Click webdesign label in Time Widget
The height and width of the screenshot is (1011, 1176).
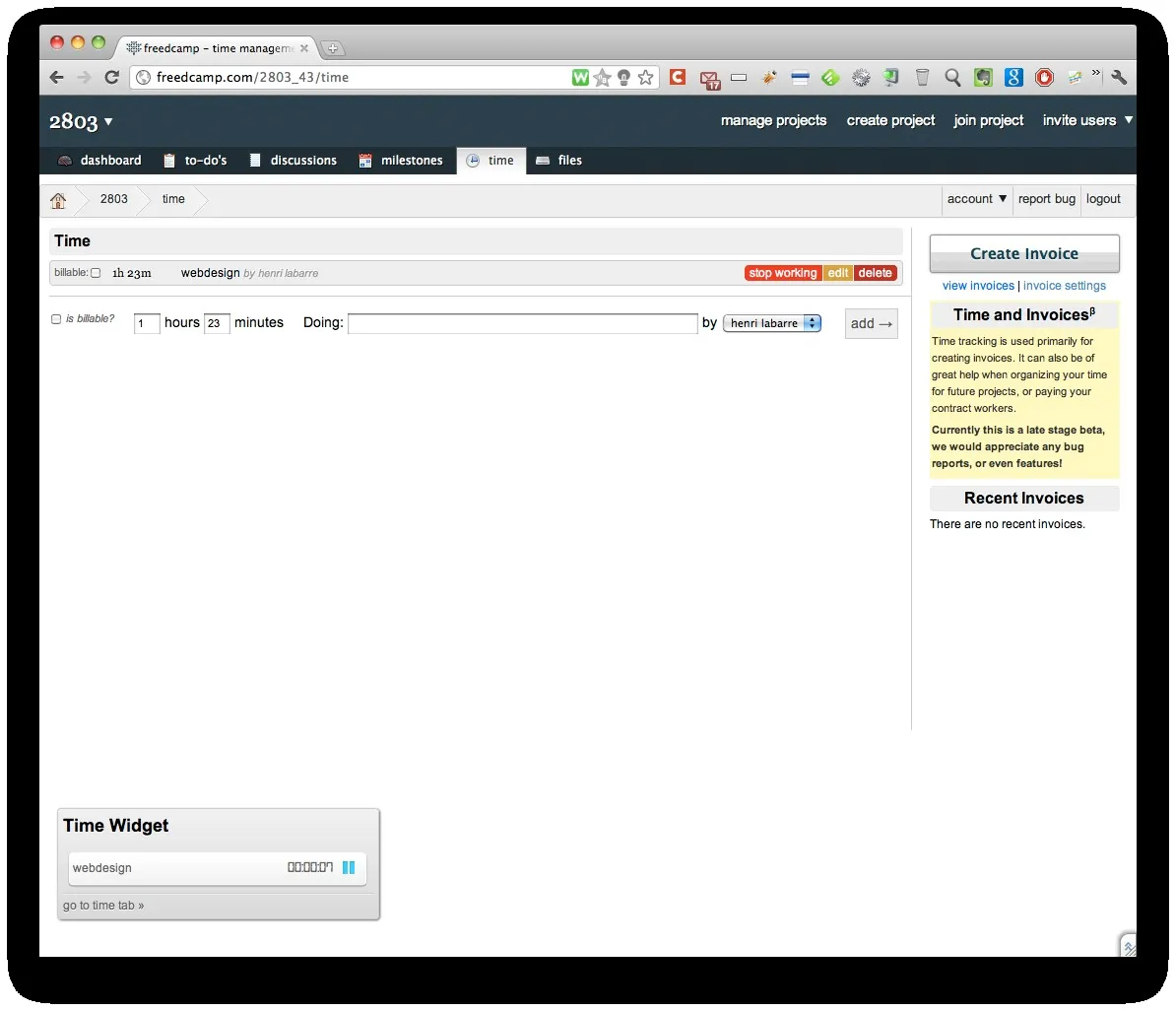tap(102, 868)
